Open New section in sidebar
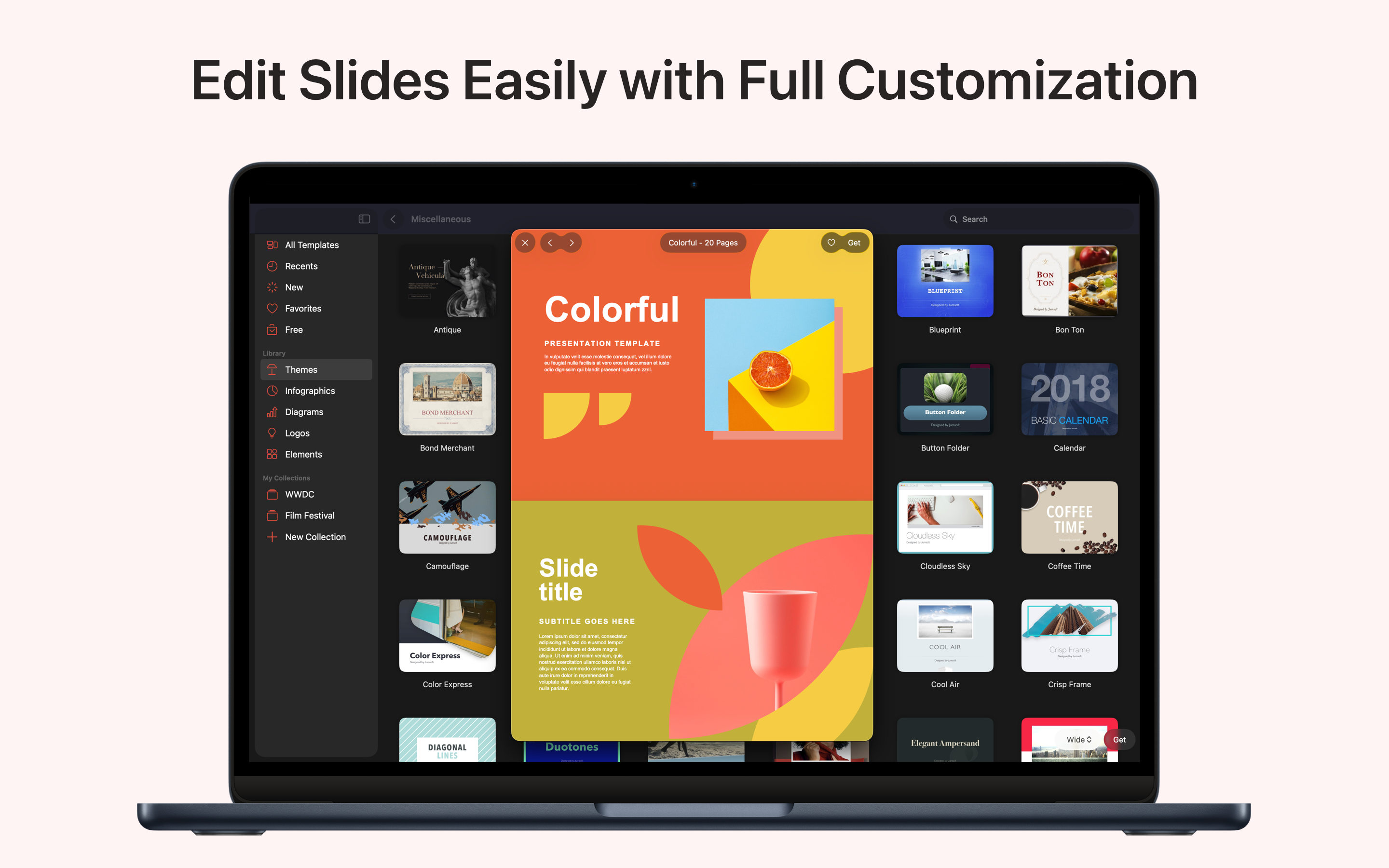1389x868 pixels. 316,287
